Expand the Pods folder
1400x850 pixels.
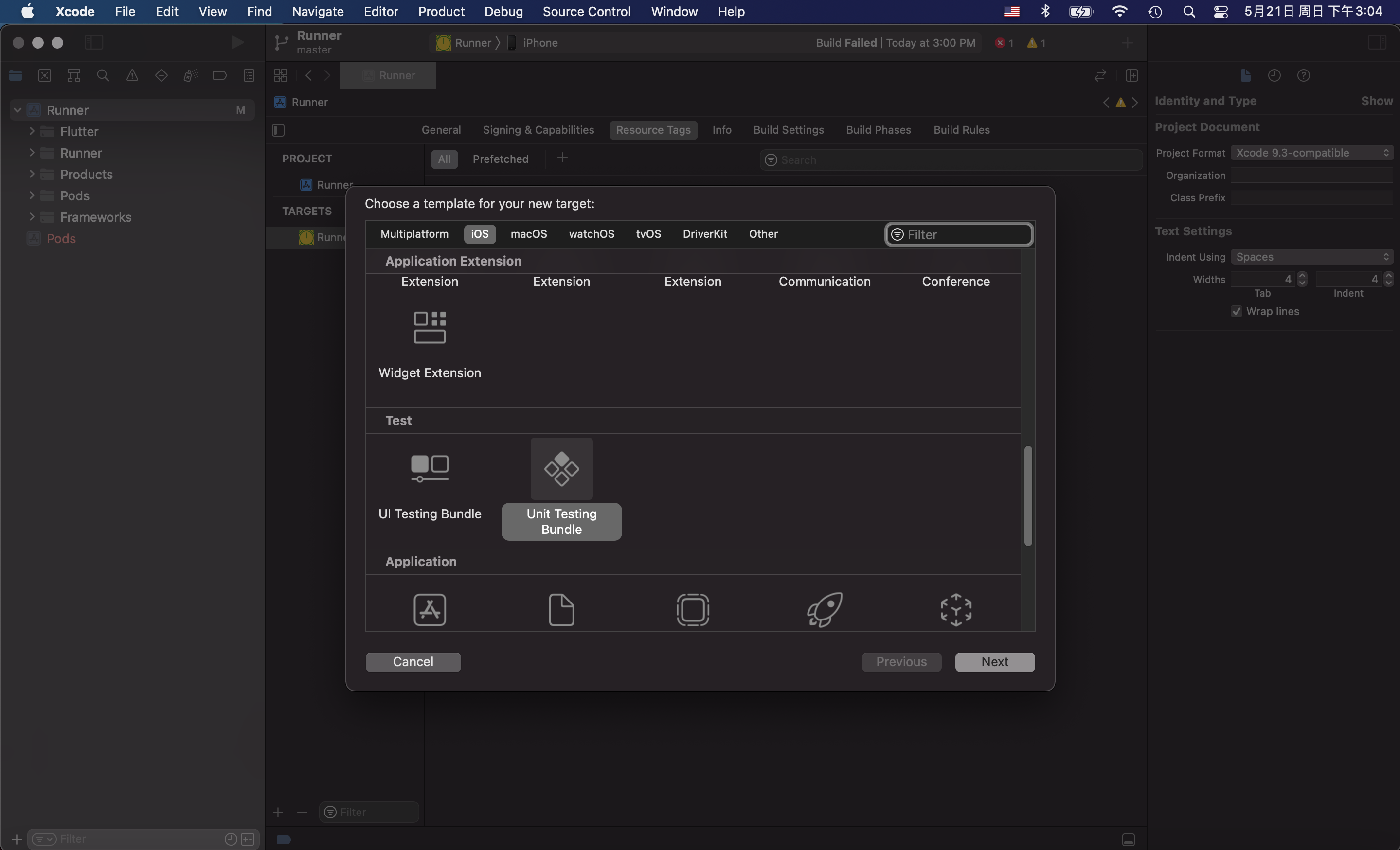[x=32, y=195]
